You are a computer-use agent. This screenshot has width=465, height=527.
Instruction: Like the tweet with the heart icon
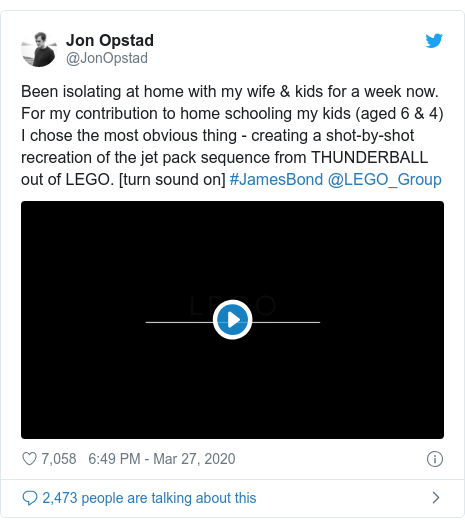point(29,459)
